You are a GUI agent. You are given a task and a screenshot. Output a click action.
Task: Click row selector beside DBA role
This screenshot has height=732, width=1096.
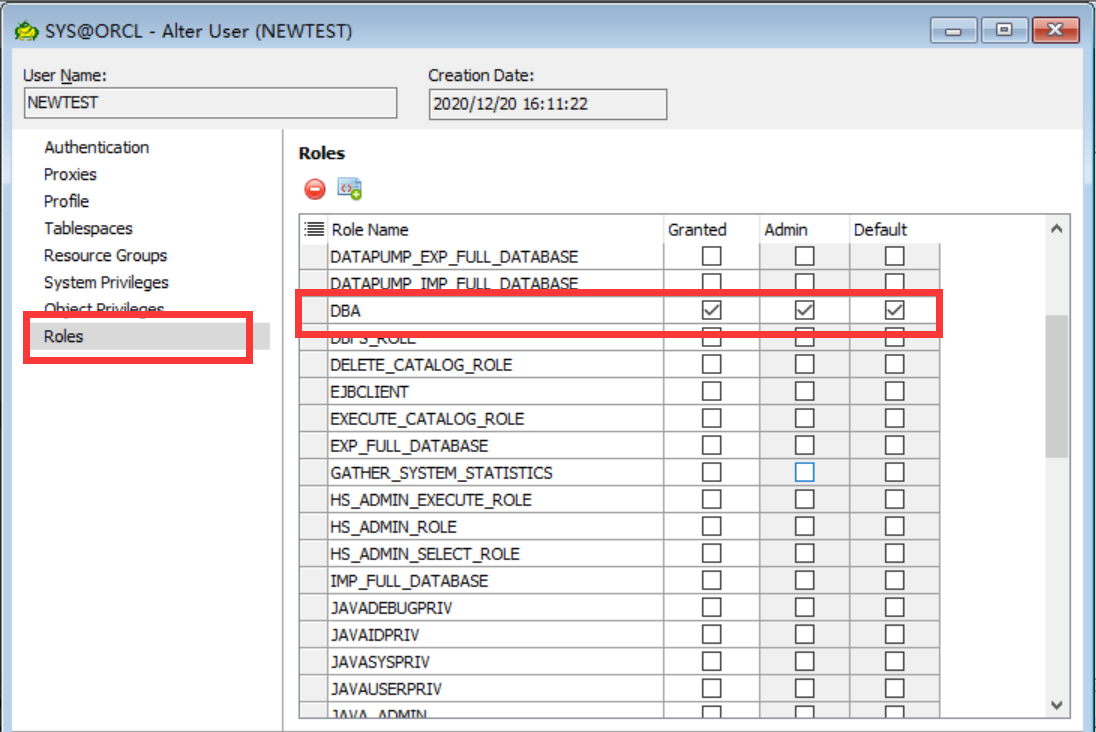coord(313,310)
